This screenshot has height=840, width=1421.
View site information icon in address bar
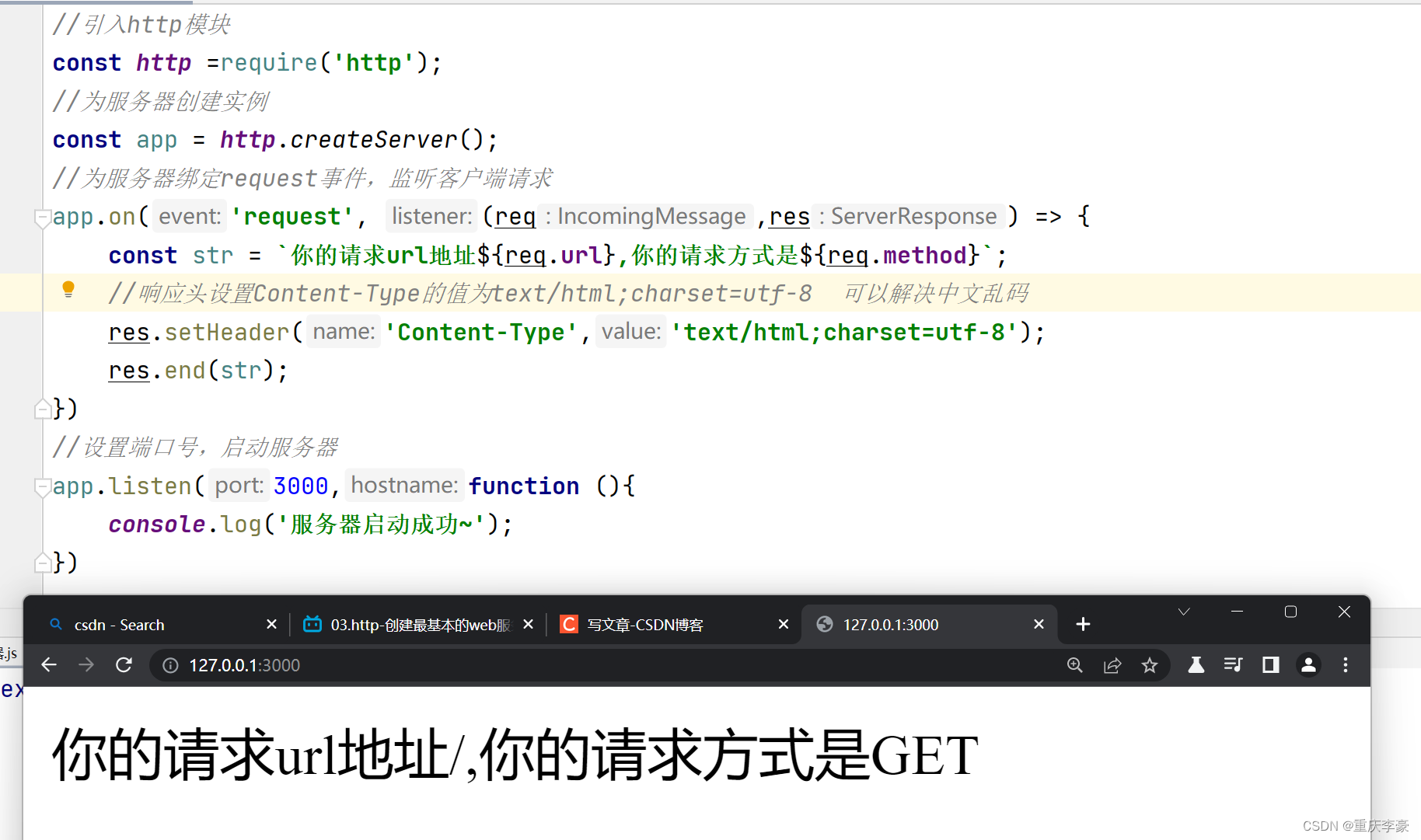170,665
